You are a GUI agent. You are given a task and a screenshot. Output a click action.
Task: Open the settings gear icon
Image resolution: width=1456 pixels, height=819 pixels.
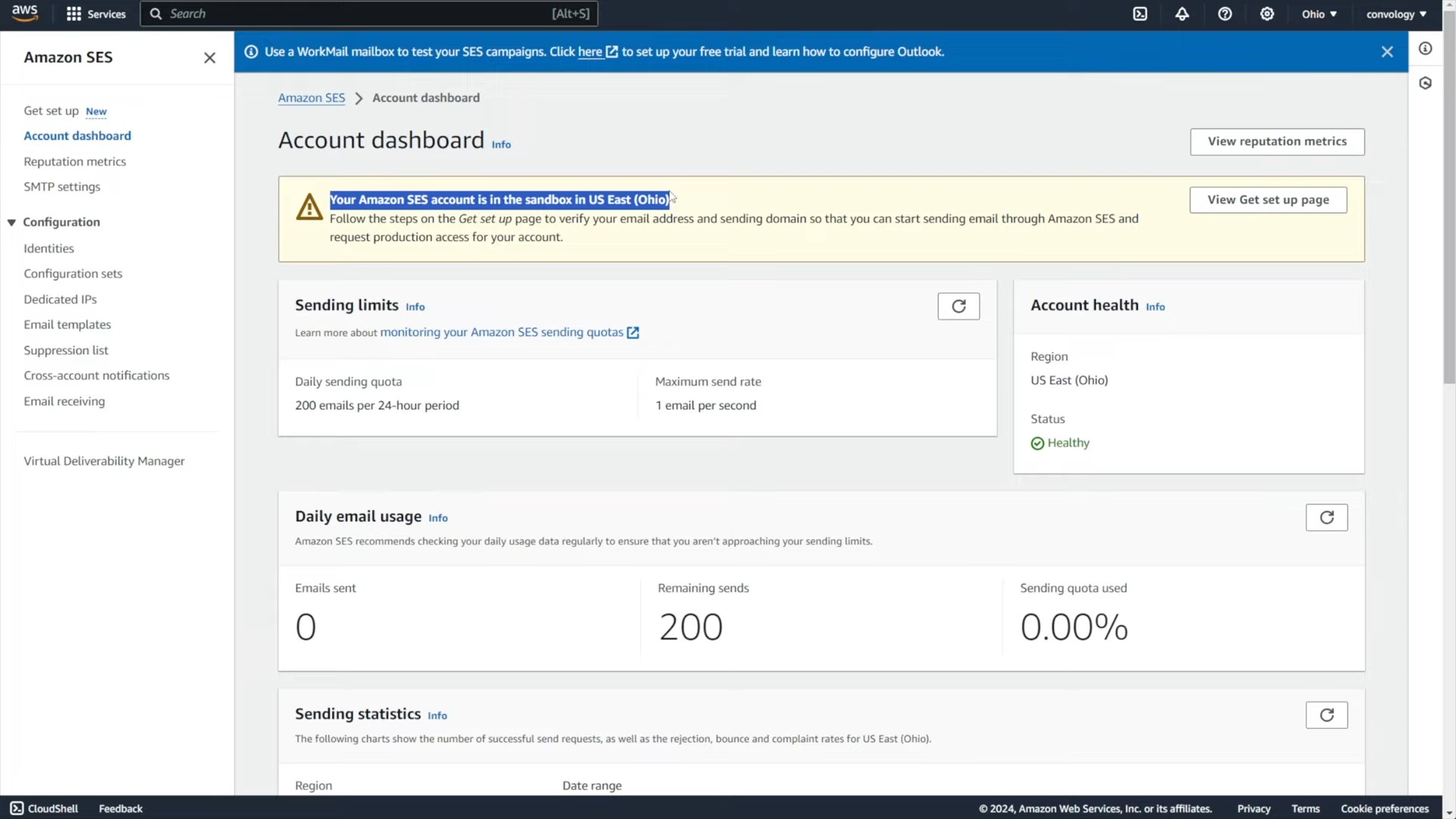tap(1267, 14)
